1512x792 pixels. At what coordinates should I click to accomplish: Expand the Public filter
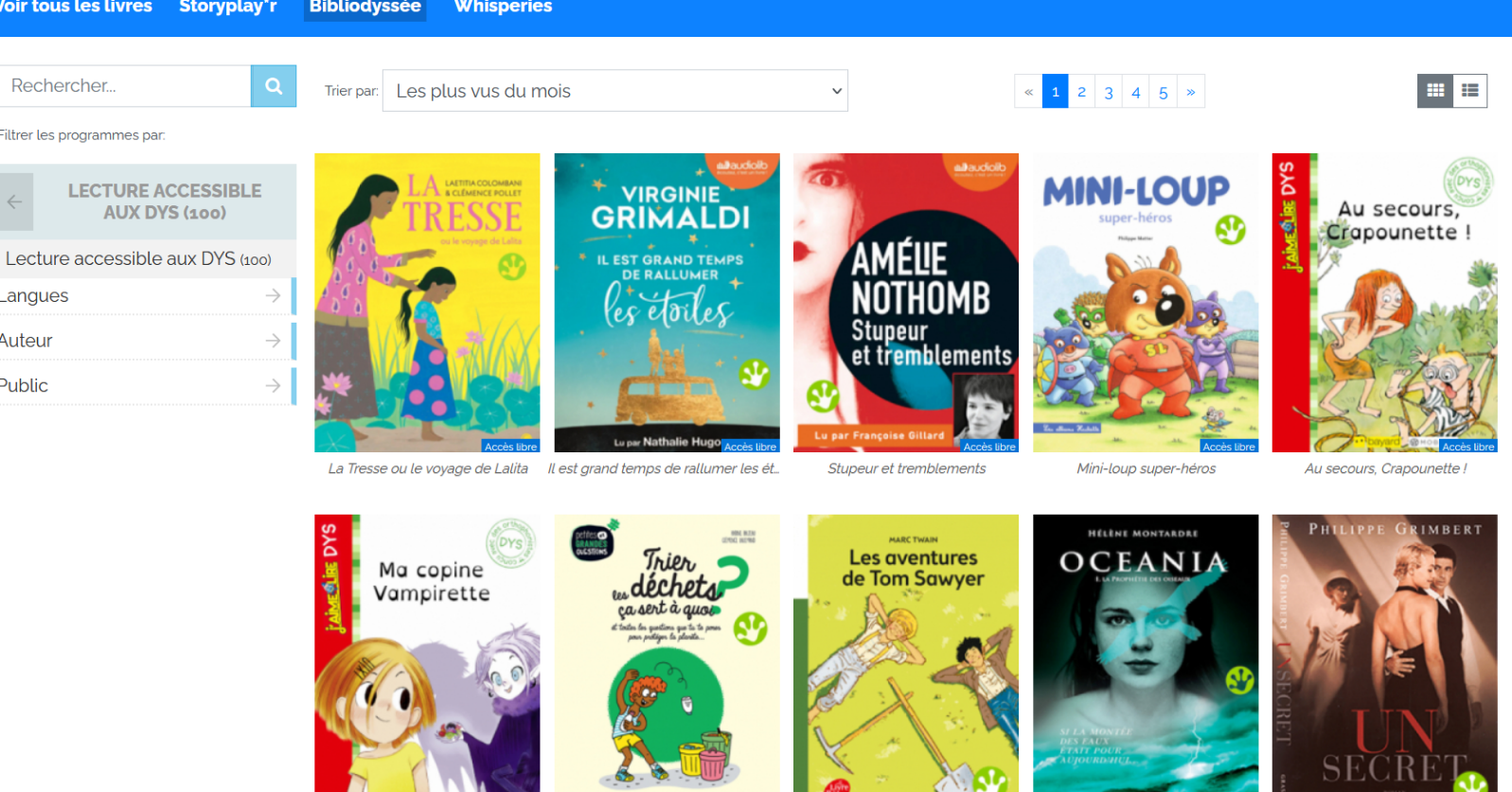(147, 386)
